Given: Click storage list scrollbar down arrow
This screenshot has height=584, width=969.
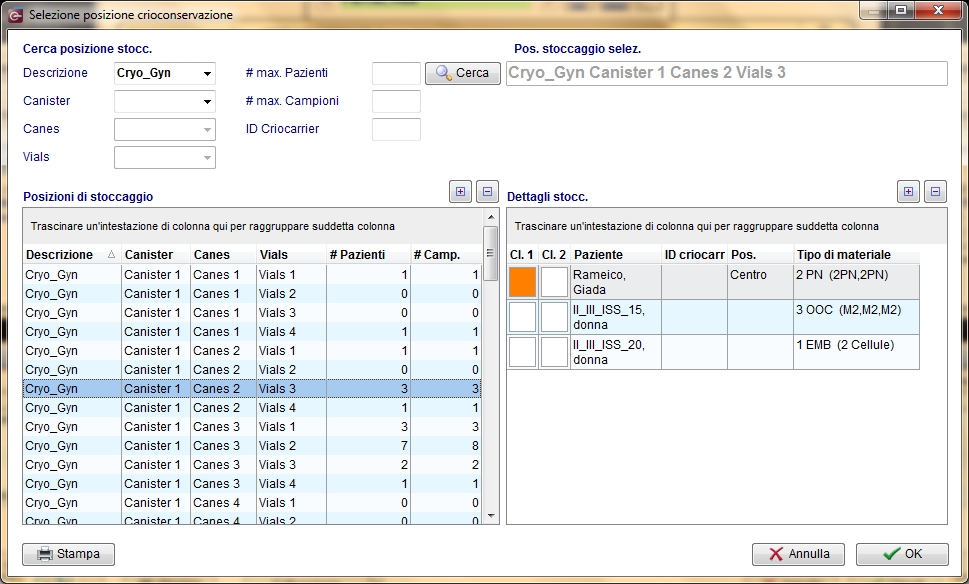Looking at the screenshot, I should point(491,516).
